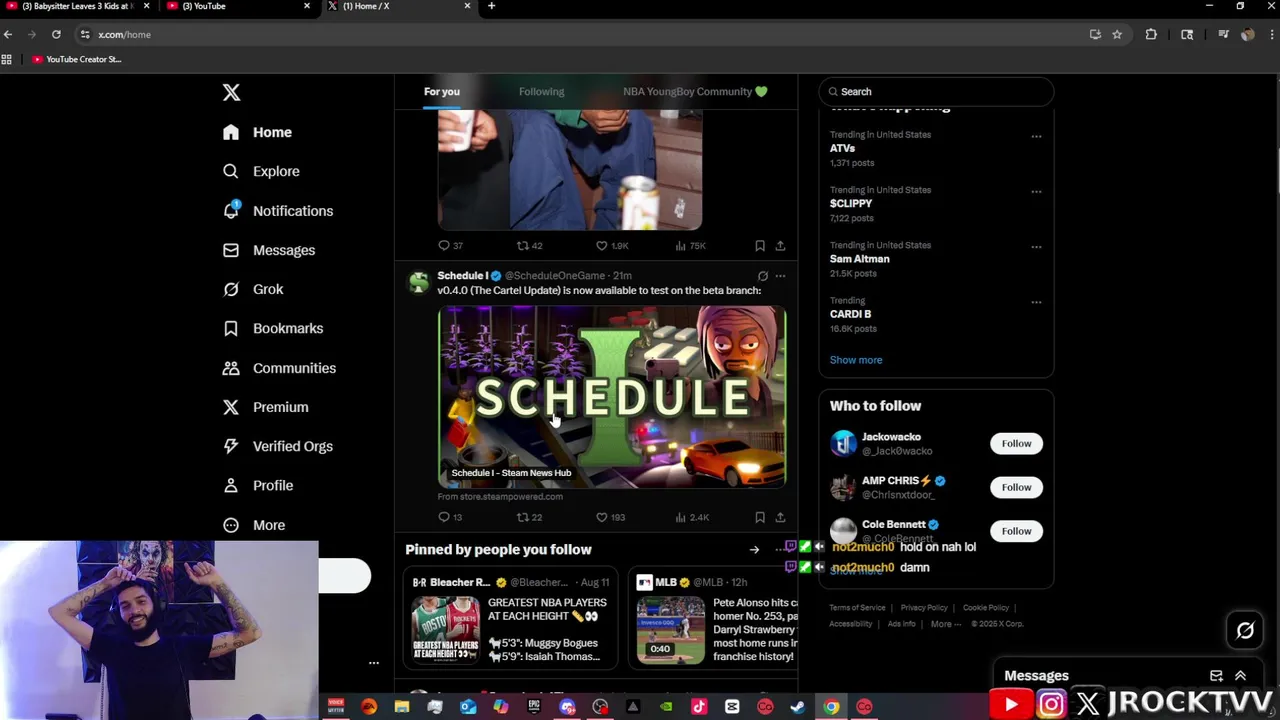Open Grok in the sidebar
The height and width of the screenshot is (720, 1280).
click(x=253, y=289)
